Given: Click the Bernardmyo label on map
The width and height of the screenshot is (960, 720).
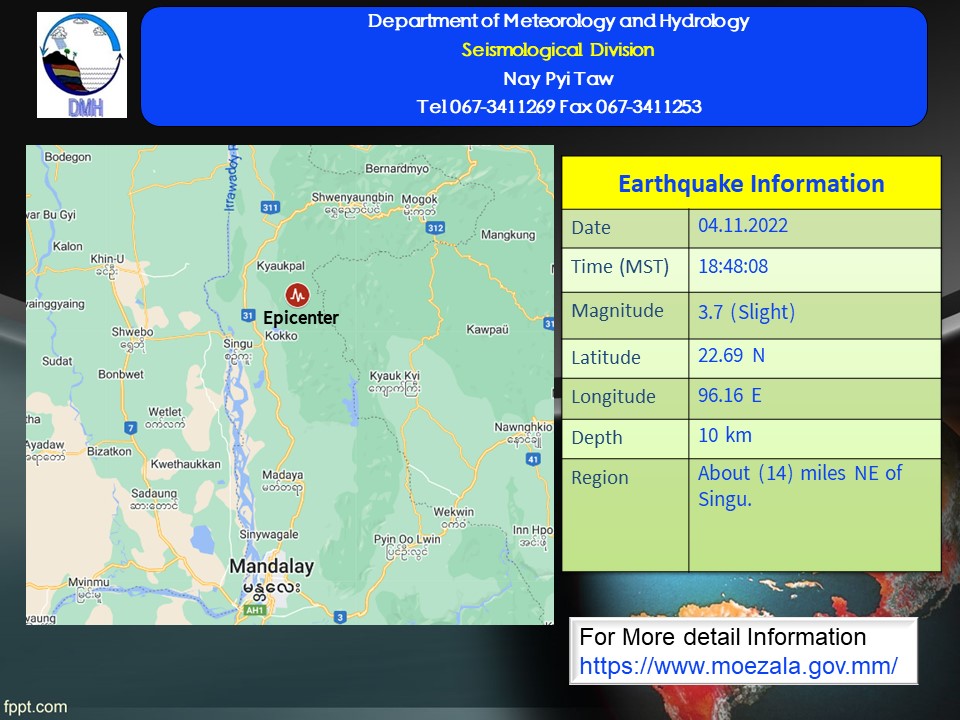Looking at the screenshot, I should (397, 168).
